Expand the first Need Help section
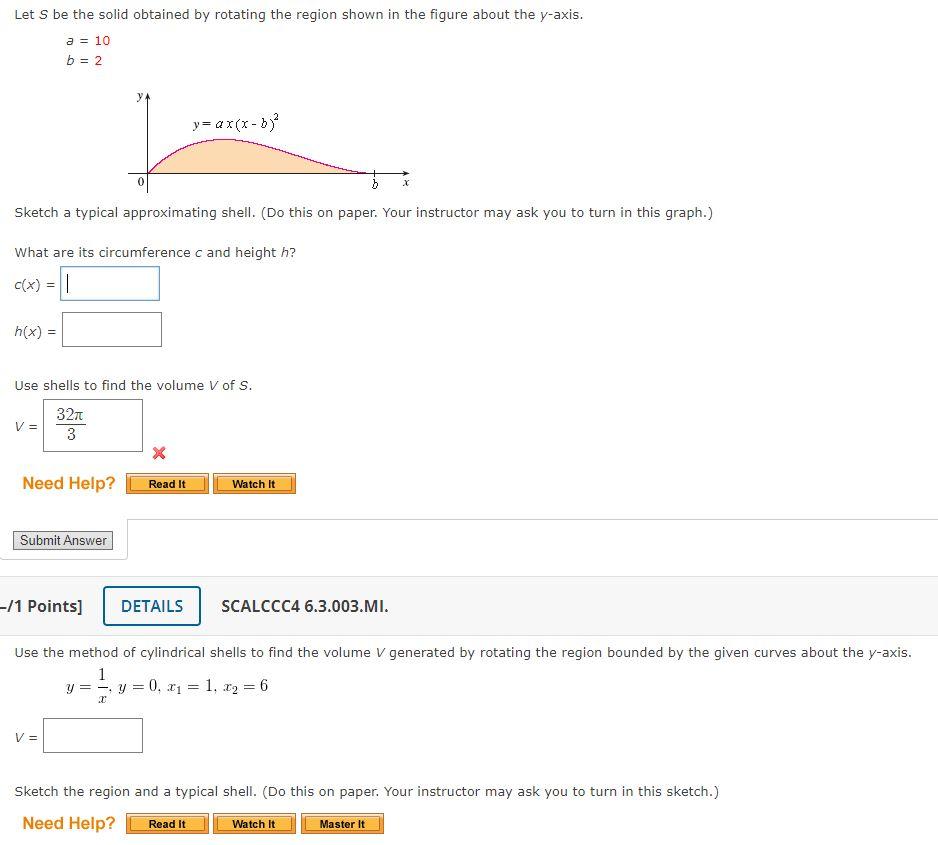This screenshot has width=938, height=845. pyautogui.click(x=68, y=483)
